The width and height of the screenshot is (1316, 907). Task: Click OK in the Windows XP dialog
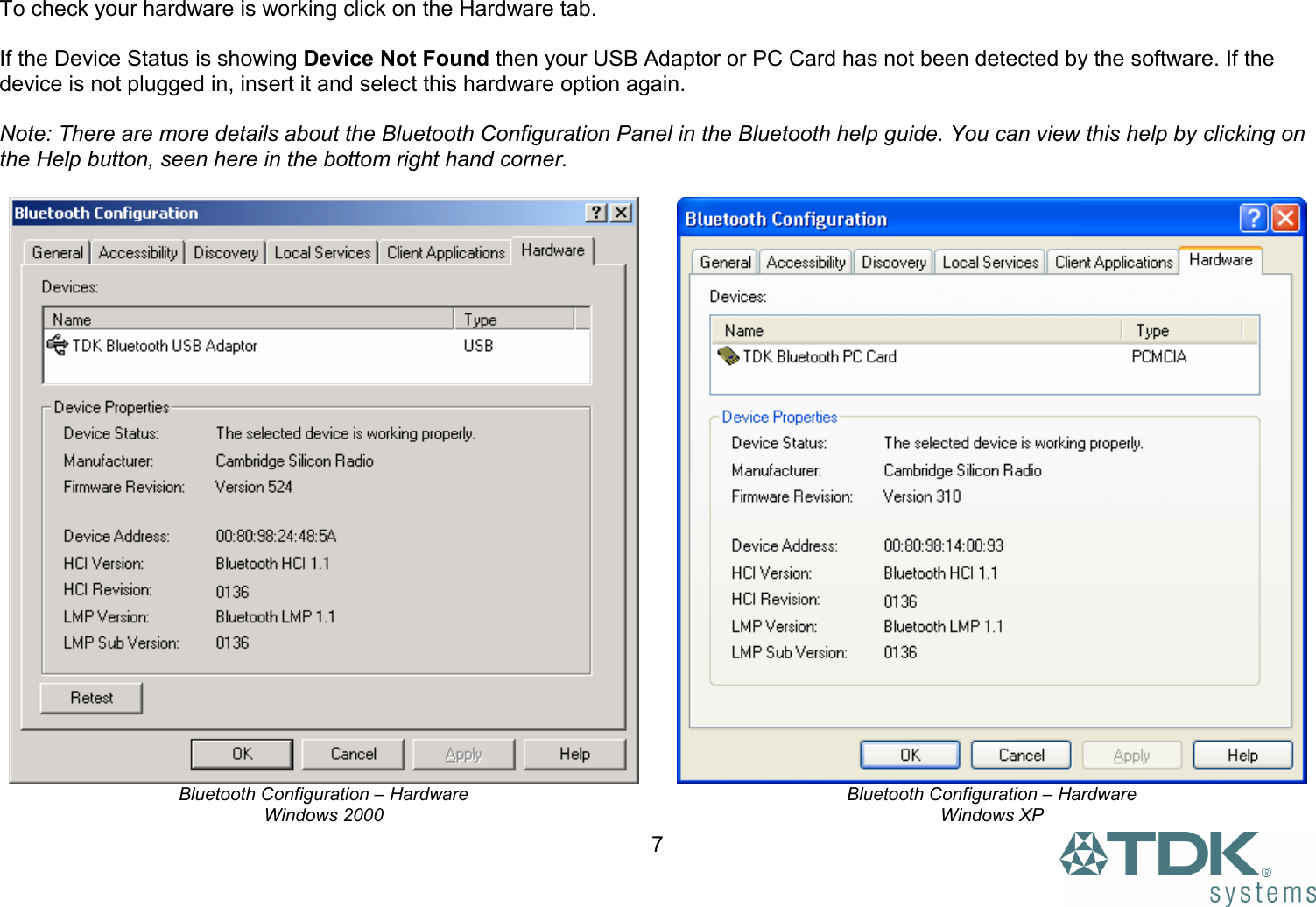click(x=910, y=755)
